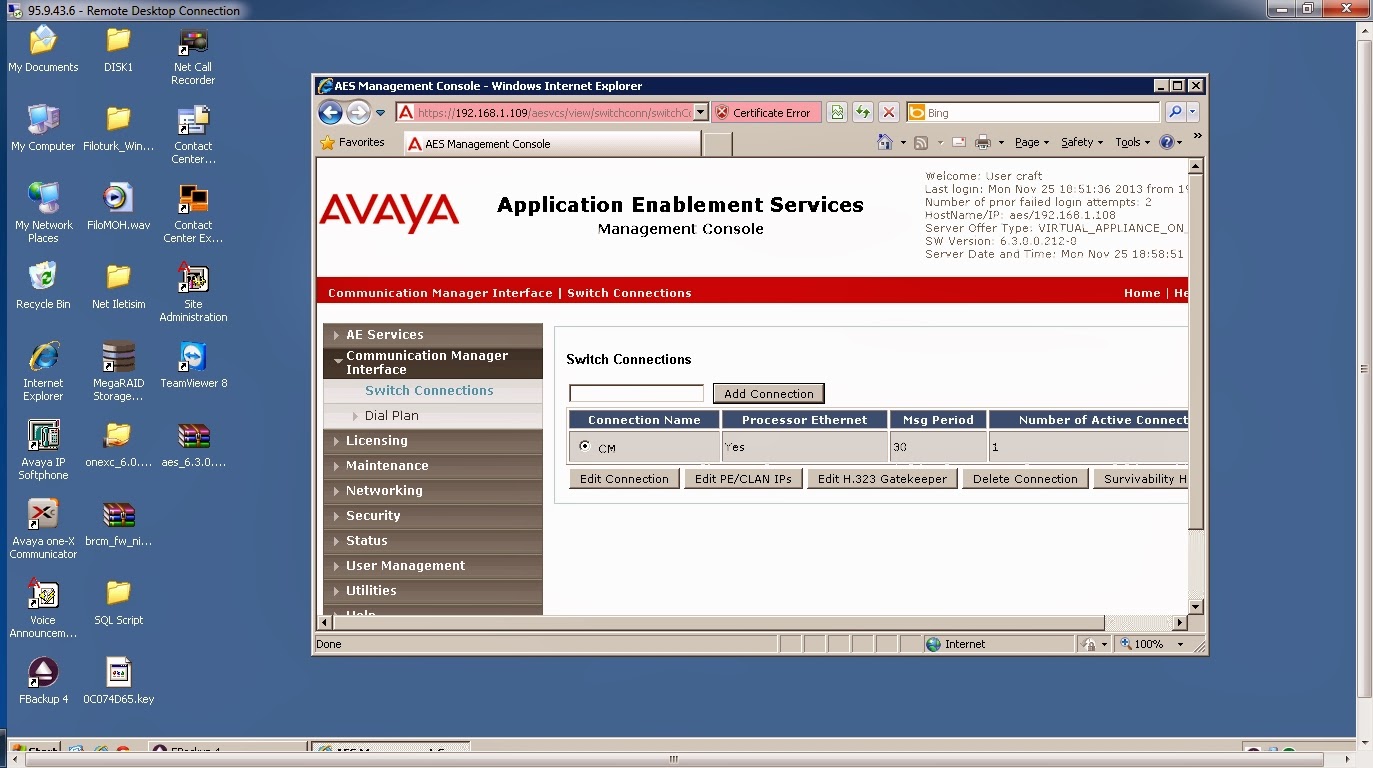This screenshot has height=768, width=1373.
Task: Click the Edit Connection button
Action: click(x=624, y=479)
